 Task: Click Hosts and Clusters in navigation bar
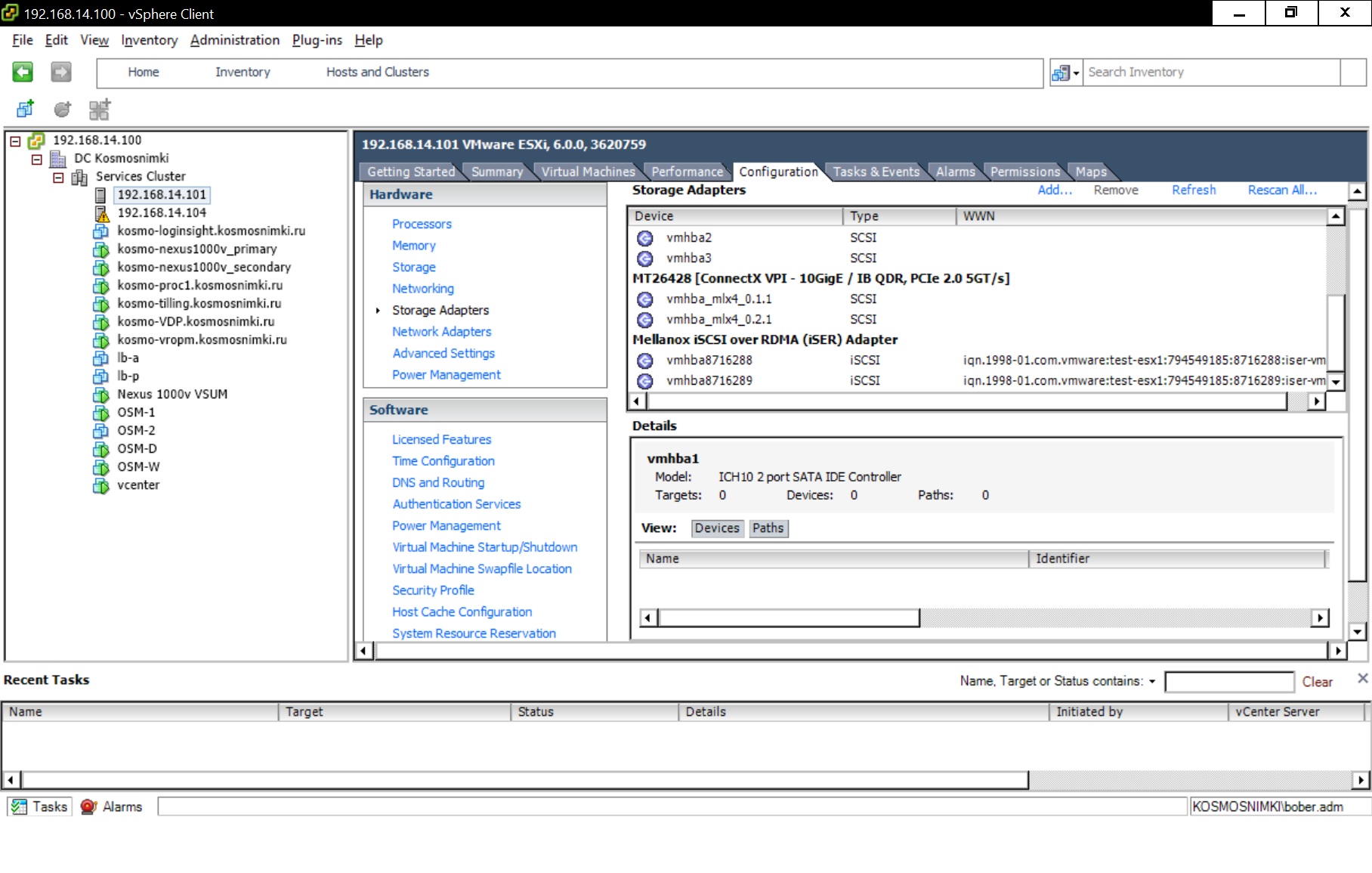click(377, 72)
